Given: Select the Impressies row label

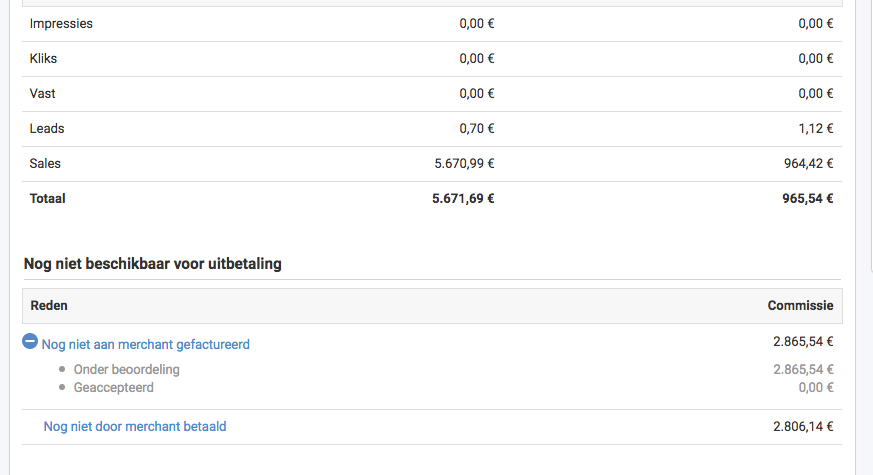Looking at the screenshot, I should pyautogui.click(x=61, y=24).
